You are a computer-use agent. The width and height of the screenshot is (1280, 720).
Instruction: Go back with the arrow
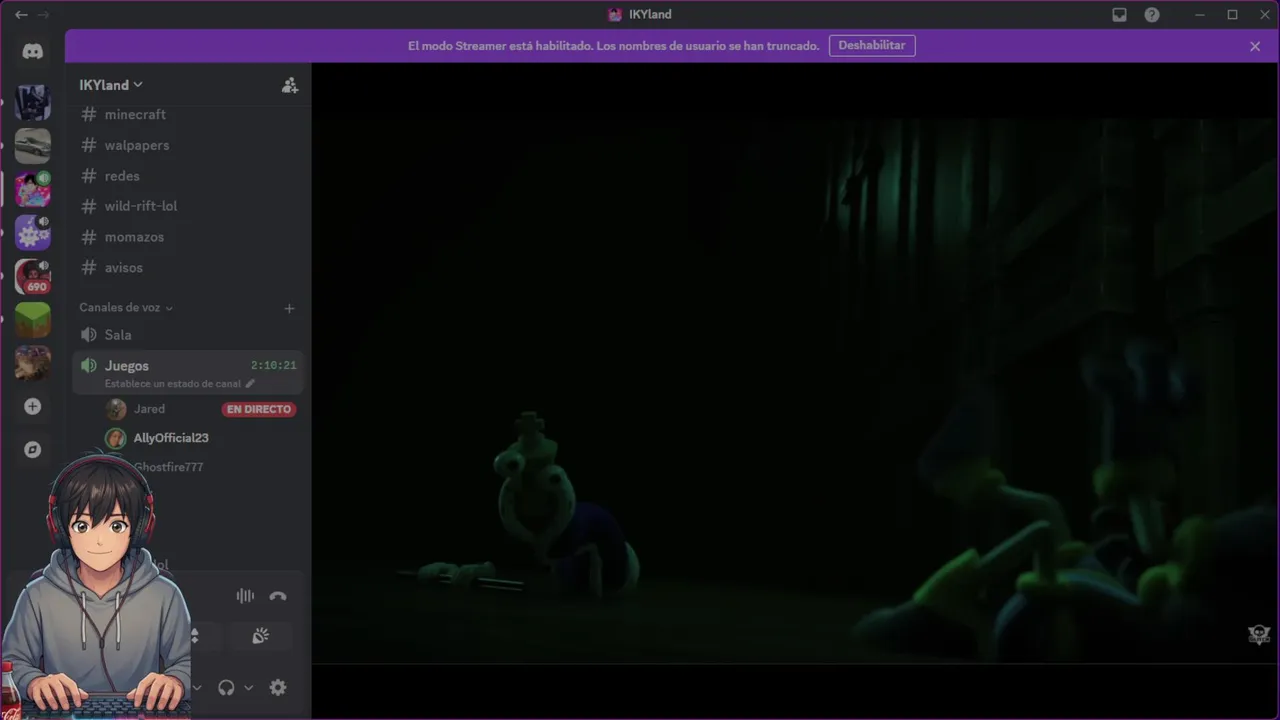pyautogui.click(x=21, y=15)
